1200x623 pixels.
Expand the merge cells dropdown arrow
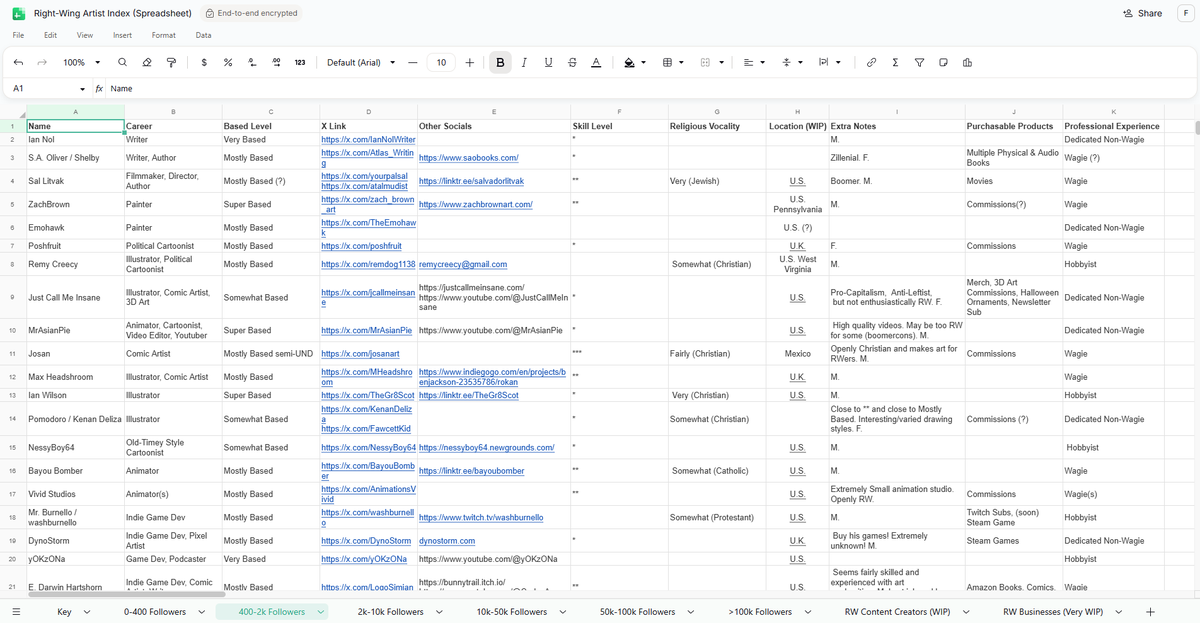pos(719,62)
